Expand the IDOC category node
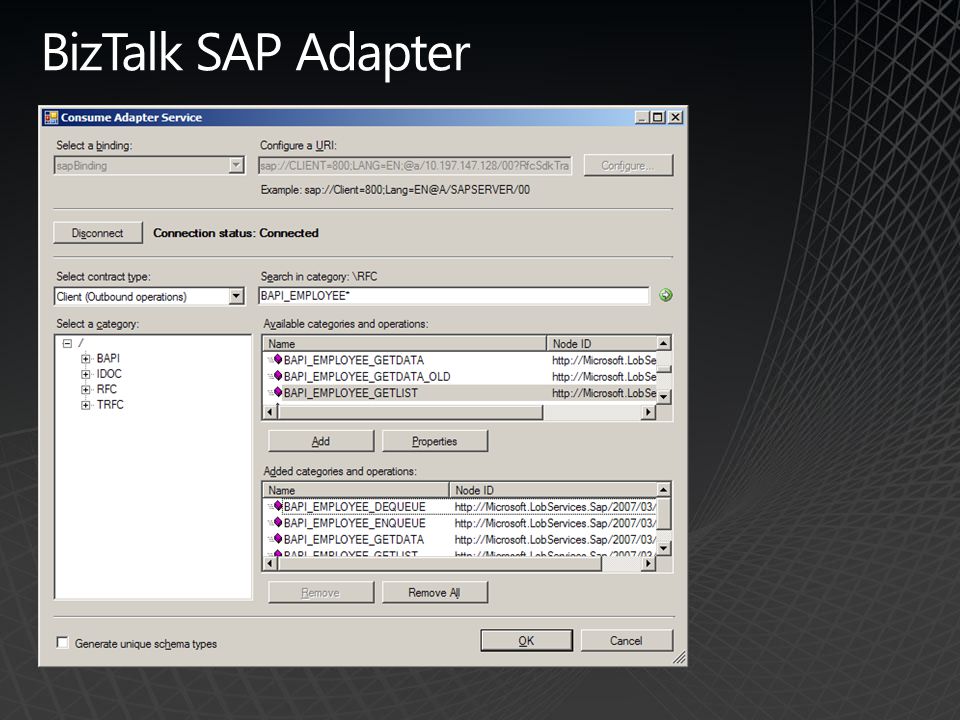Viewport: 960px width, 720px height. click(x=86, y=374)
